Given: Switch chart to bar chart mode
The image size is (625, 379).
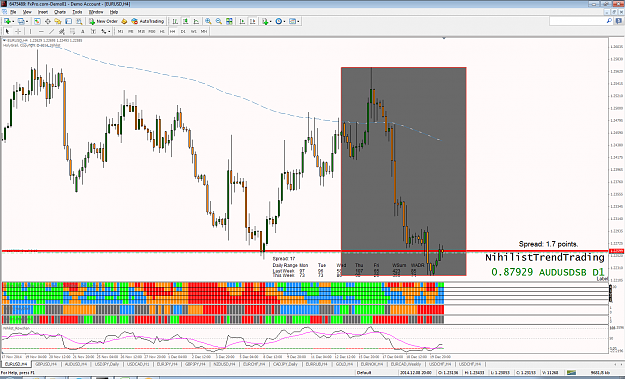Looking at the screenshot, I should [x=175, y=21].
